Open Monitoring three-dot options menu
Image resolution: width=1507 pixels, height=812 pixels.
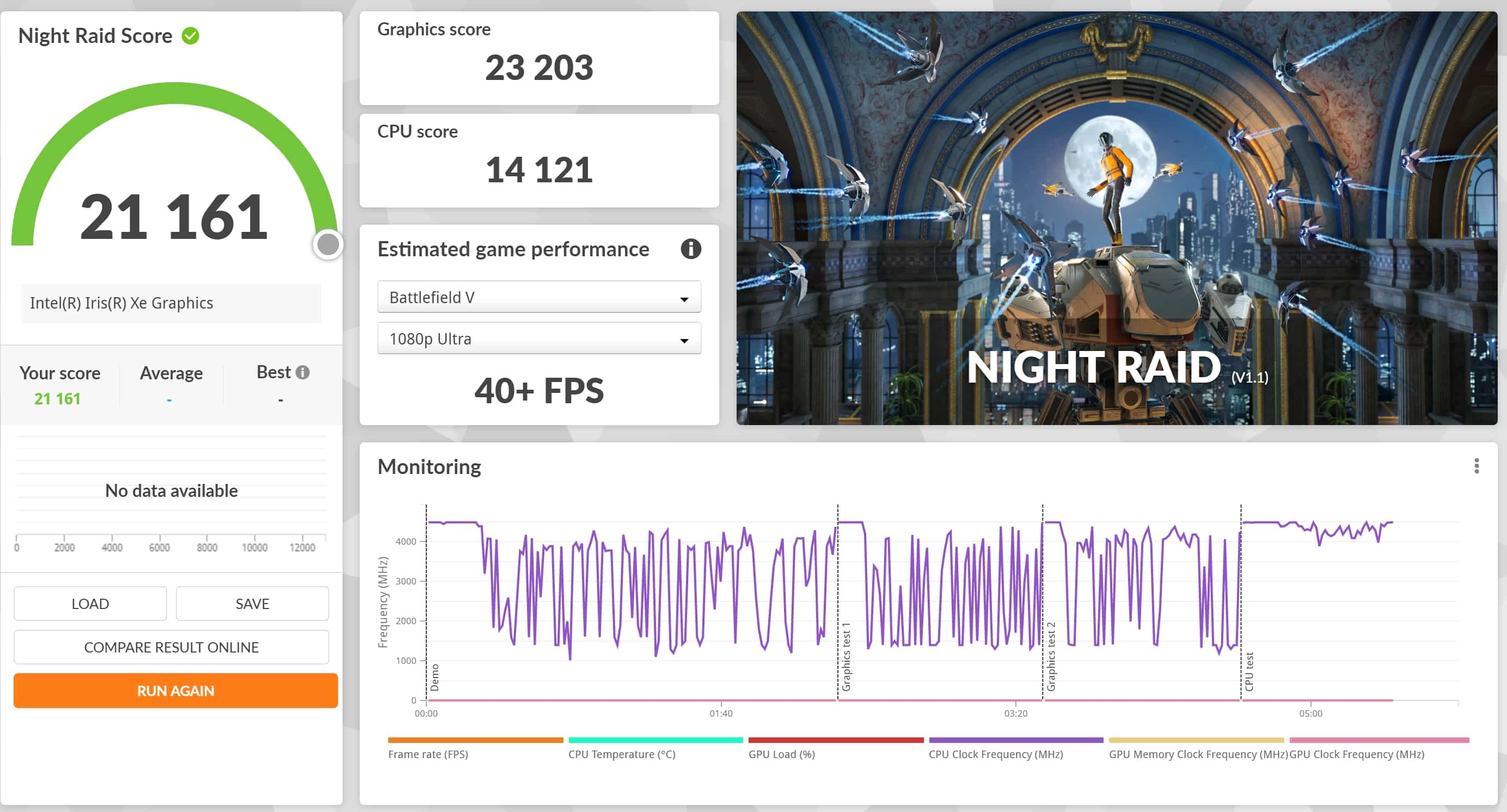point(1476,466)
